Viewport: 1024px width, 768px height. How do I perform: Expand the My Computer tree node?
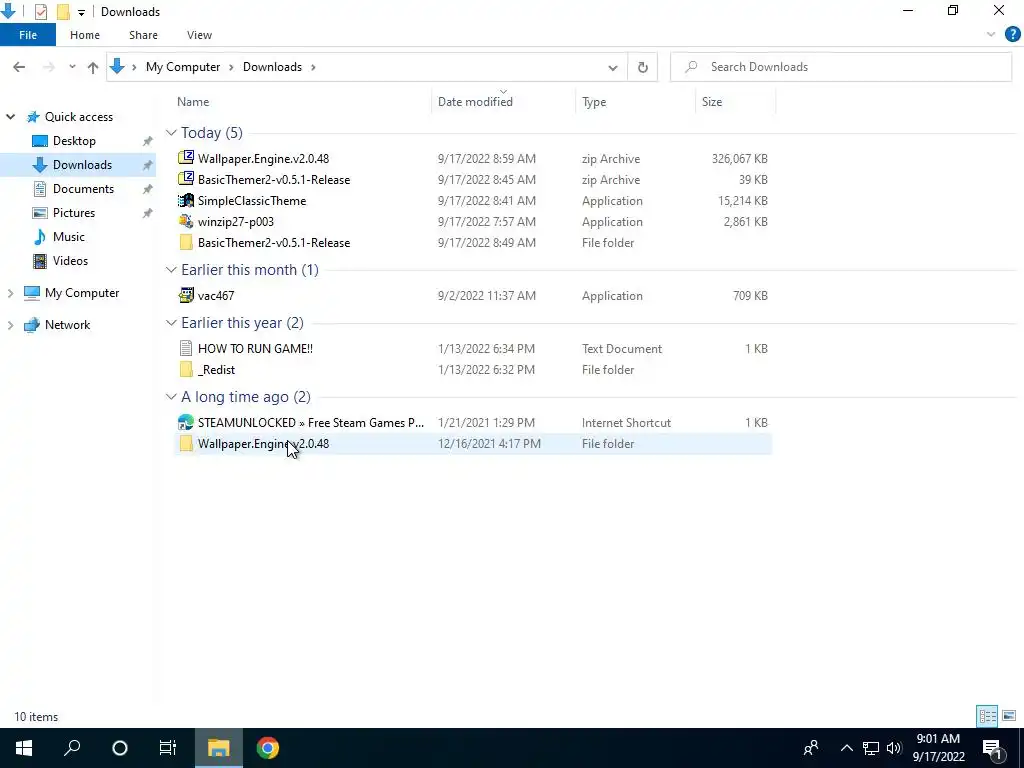10,293
